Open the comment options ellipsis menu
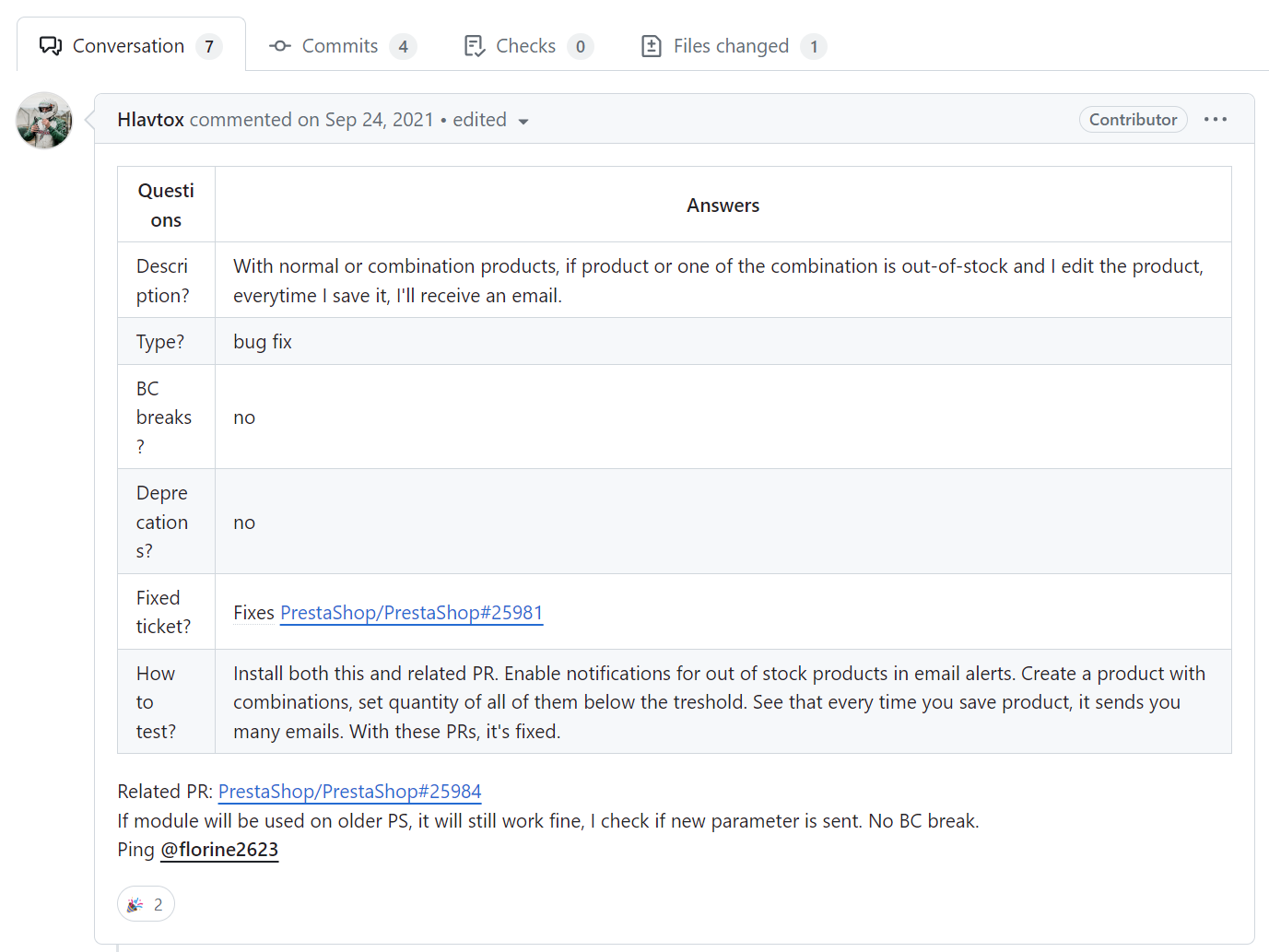Viewport: 1269px width, 952px height. (x=1216, y=119)
